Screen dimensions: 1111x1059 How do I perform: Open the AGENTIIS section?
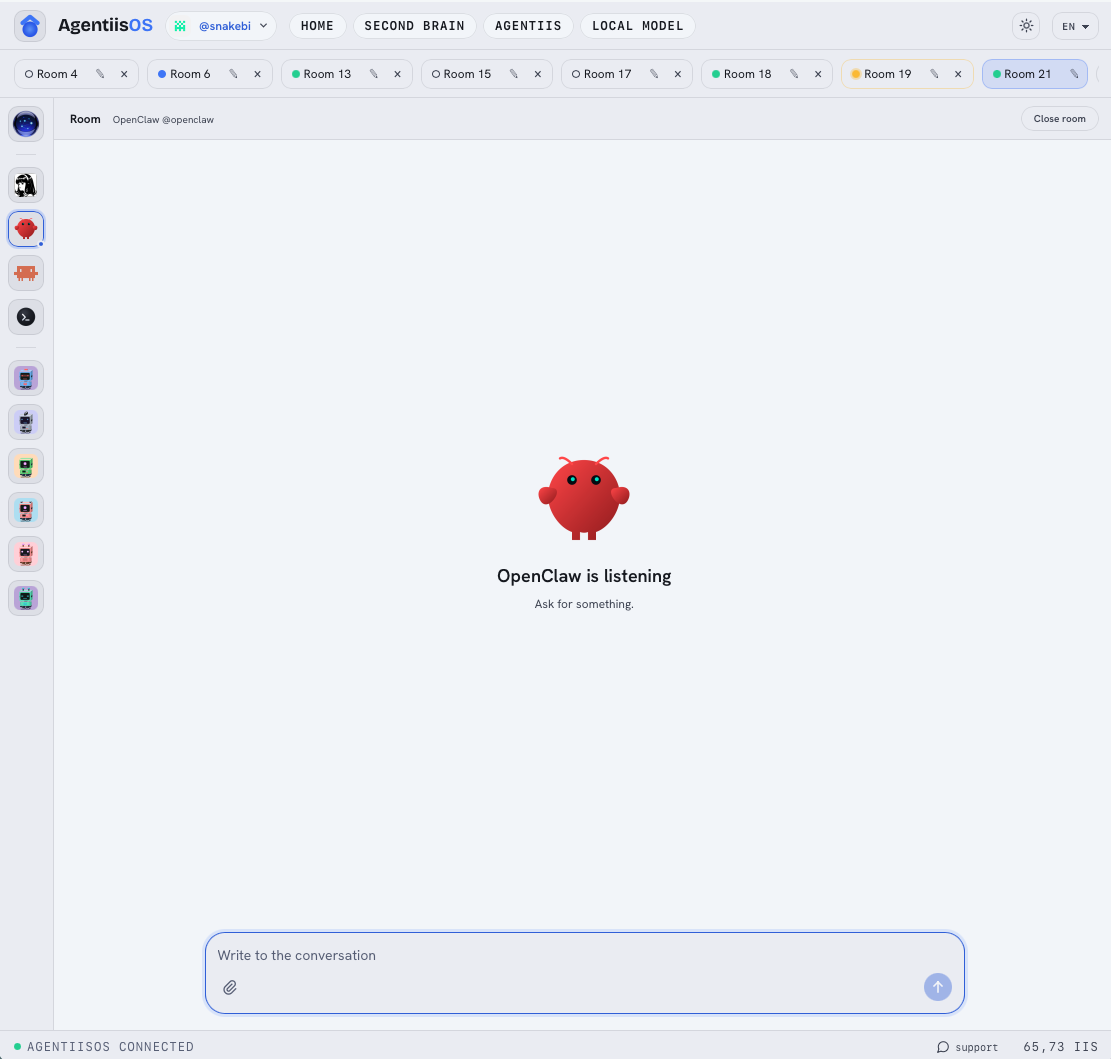point(528,26)
